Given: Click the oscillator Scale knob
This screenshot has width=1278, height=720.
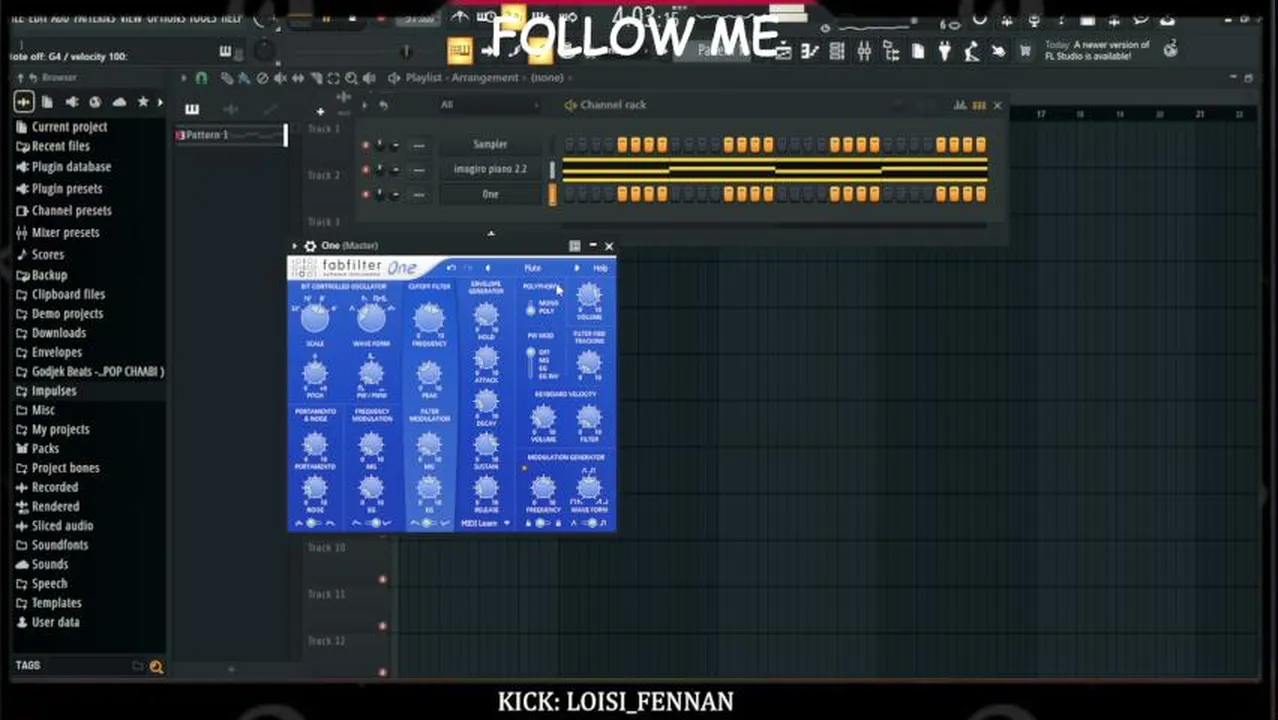Looking at the screenshot, I should pos(315,319).
